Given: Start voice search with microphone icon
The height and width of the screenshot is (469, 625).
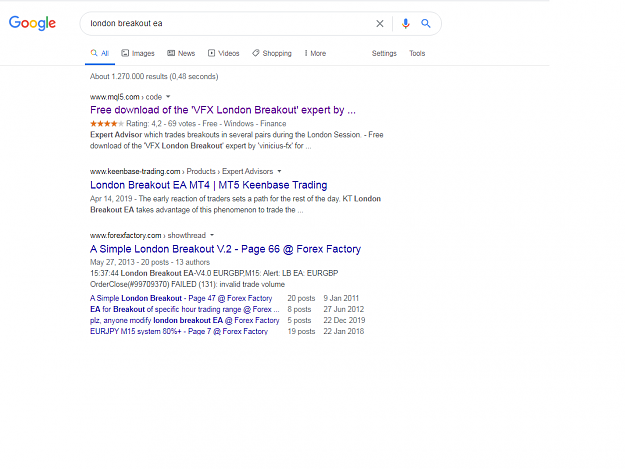Looking at the screenshot, I should (x=405, y=24).
